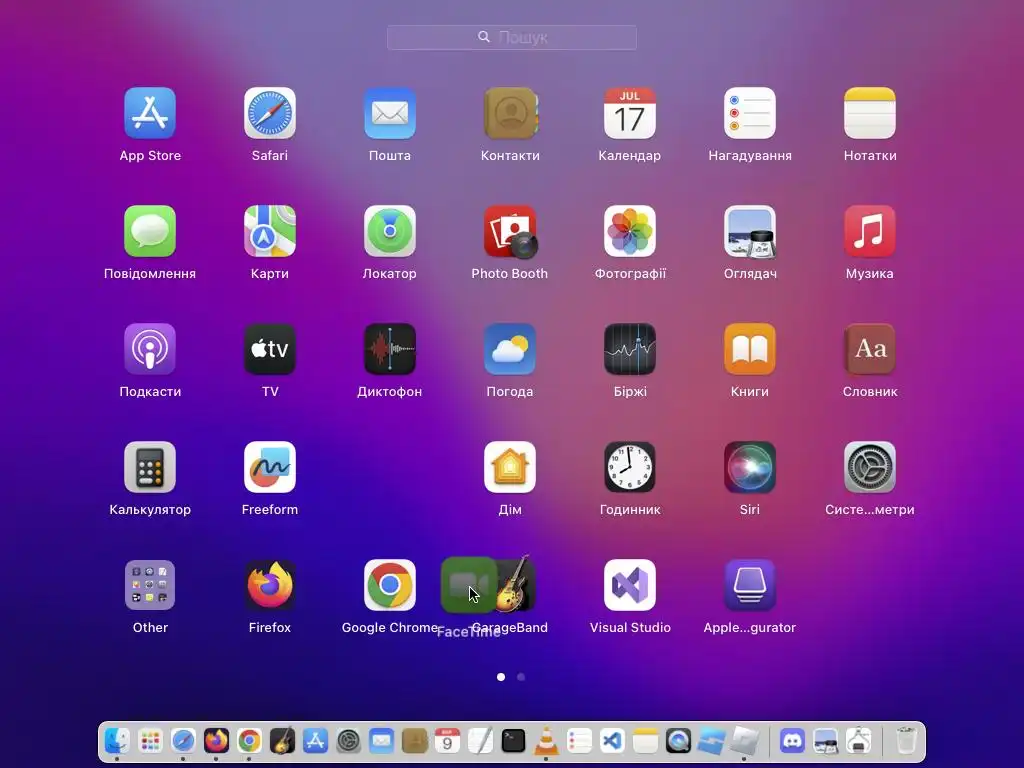Image resolution: width=1024 pixels, height=768 pixels.
Task: Launch the Музика app
Action: pos(870,231)
